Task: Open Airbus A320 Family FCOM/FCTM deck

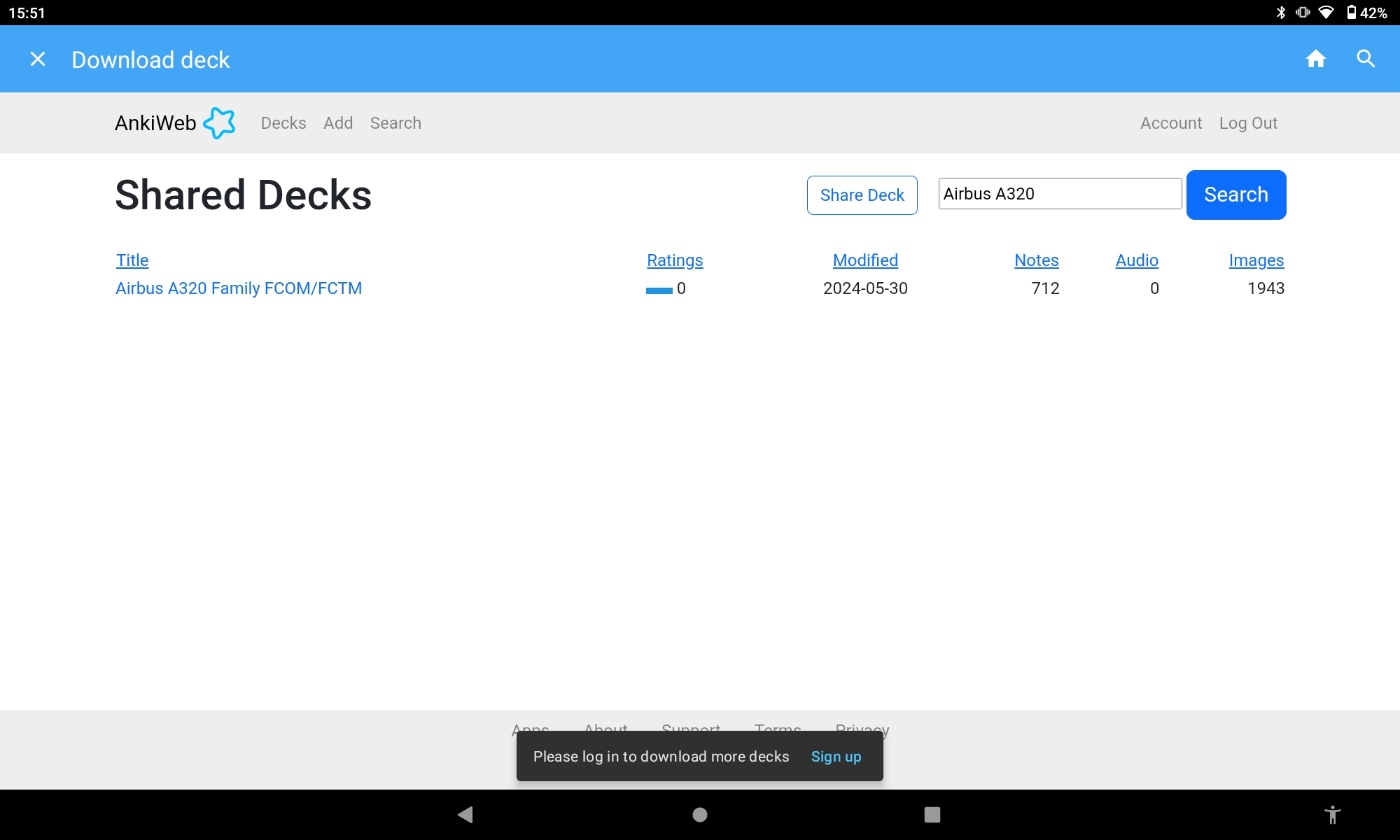Action: pyautogui.click(x=239, y=288)
